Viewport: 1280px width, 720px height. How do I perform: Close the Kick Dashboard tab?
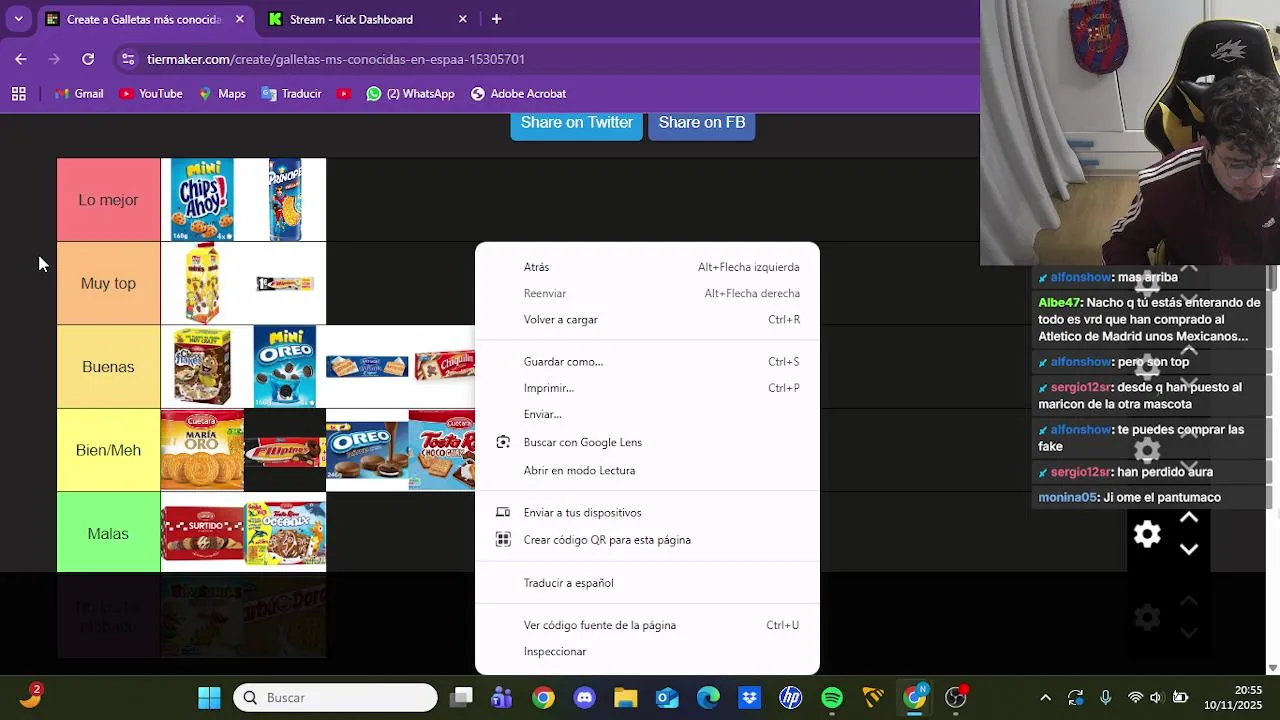tap(462, 19)
